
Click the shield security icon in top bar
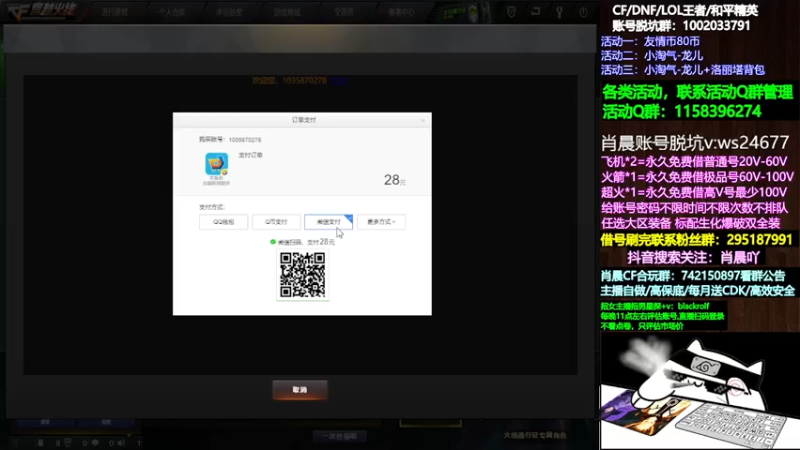pyautogui.click(x=511, y=12)
